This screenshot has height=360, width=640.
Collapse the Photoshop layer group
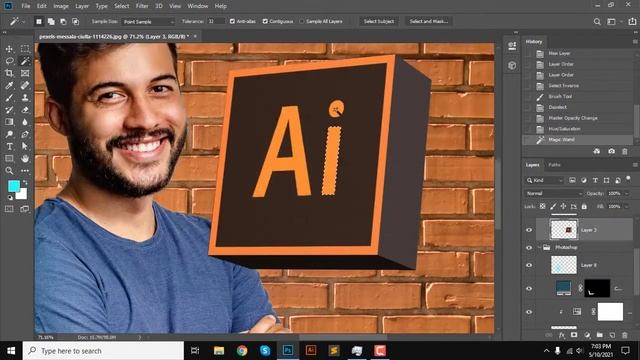coord(539,247)
